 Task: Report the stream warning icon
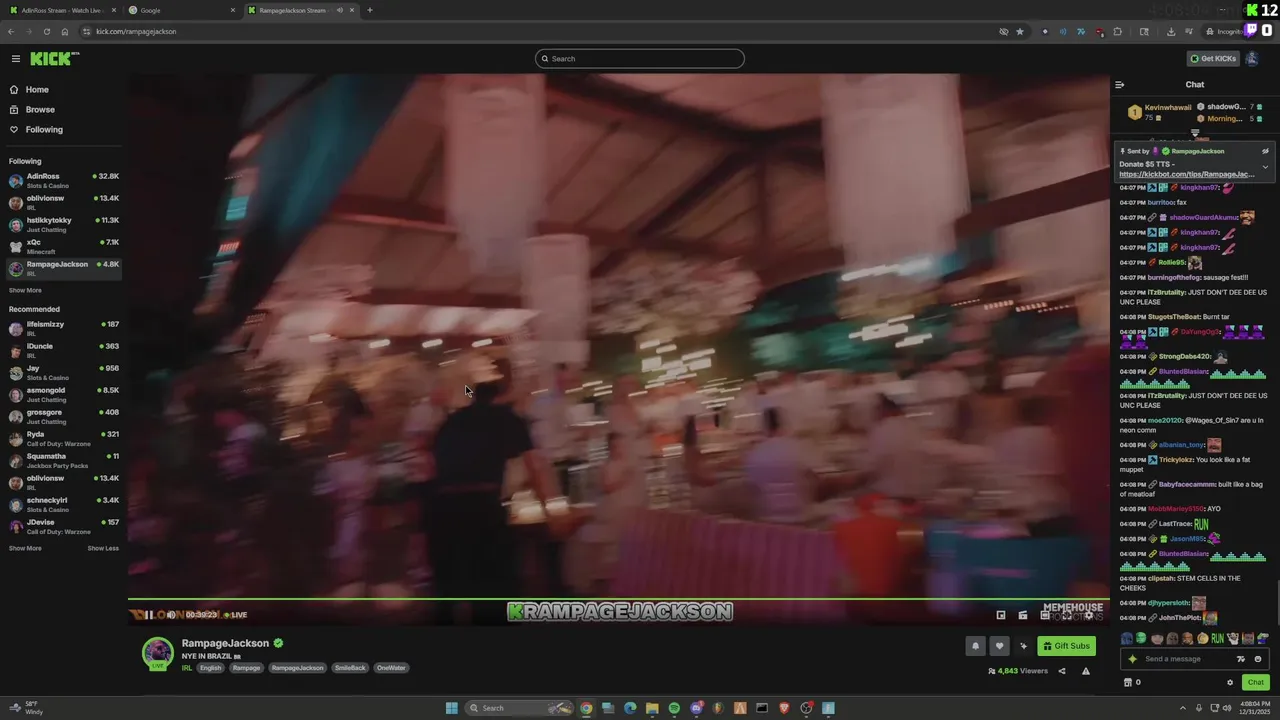1086,671
